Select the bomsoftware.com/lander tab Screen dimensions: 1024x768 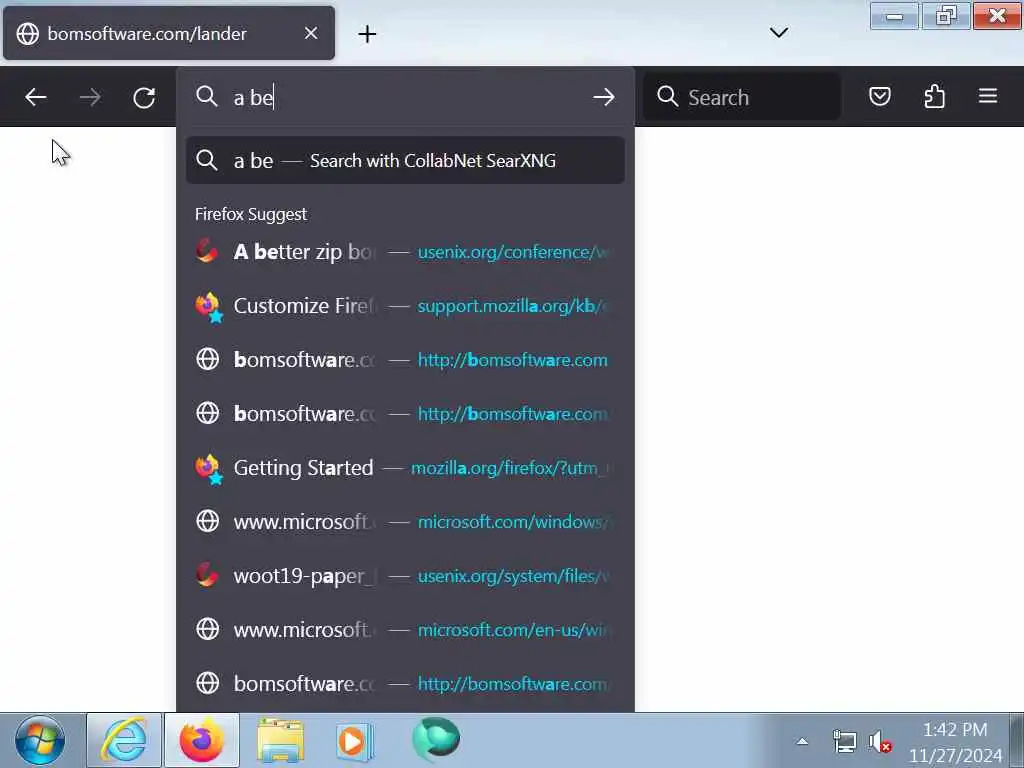pos(168,33)
